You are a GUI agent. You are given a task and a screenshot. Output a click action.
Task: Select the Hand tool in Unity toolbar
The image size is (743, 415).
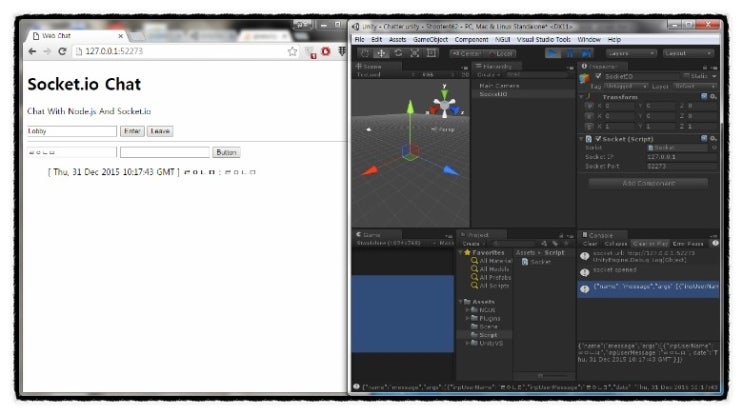[364, 53]
